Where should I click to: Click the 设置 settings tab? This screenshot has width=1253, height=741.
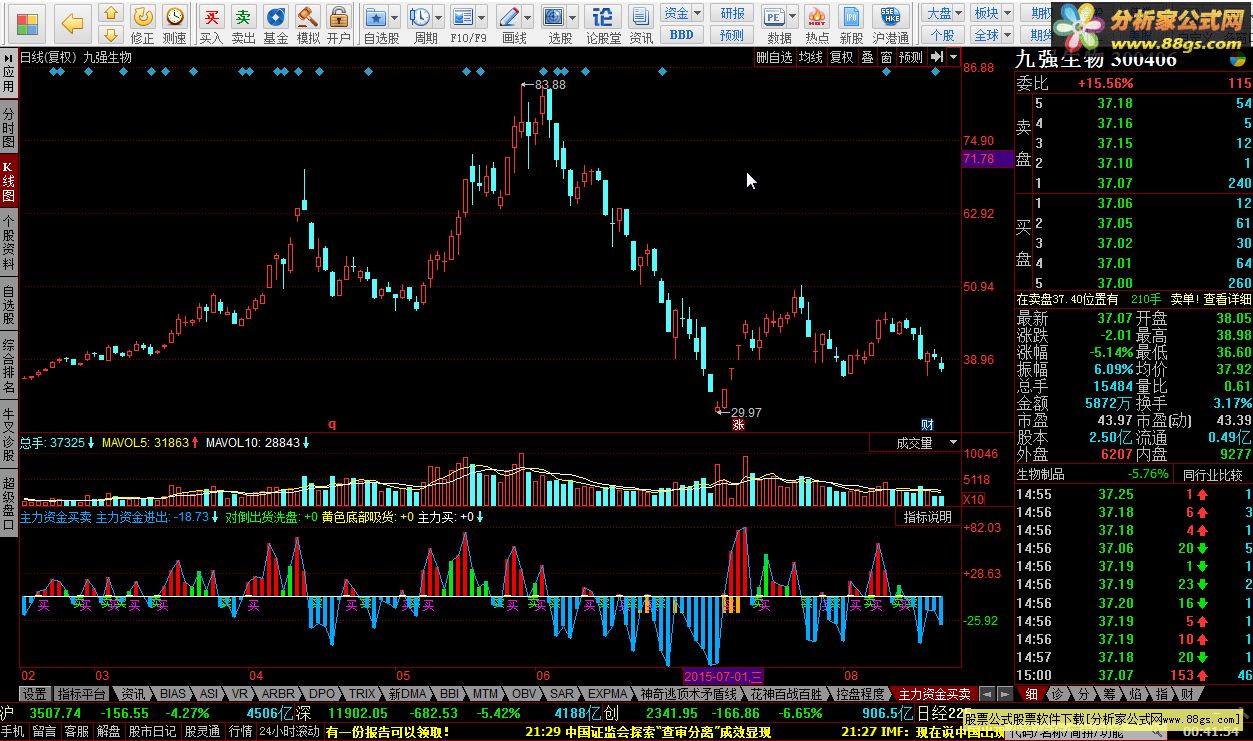35,694
